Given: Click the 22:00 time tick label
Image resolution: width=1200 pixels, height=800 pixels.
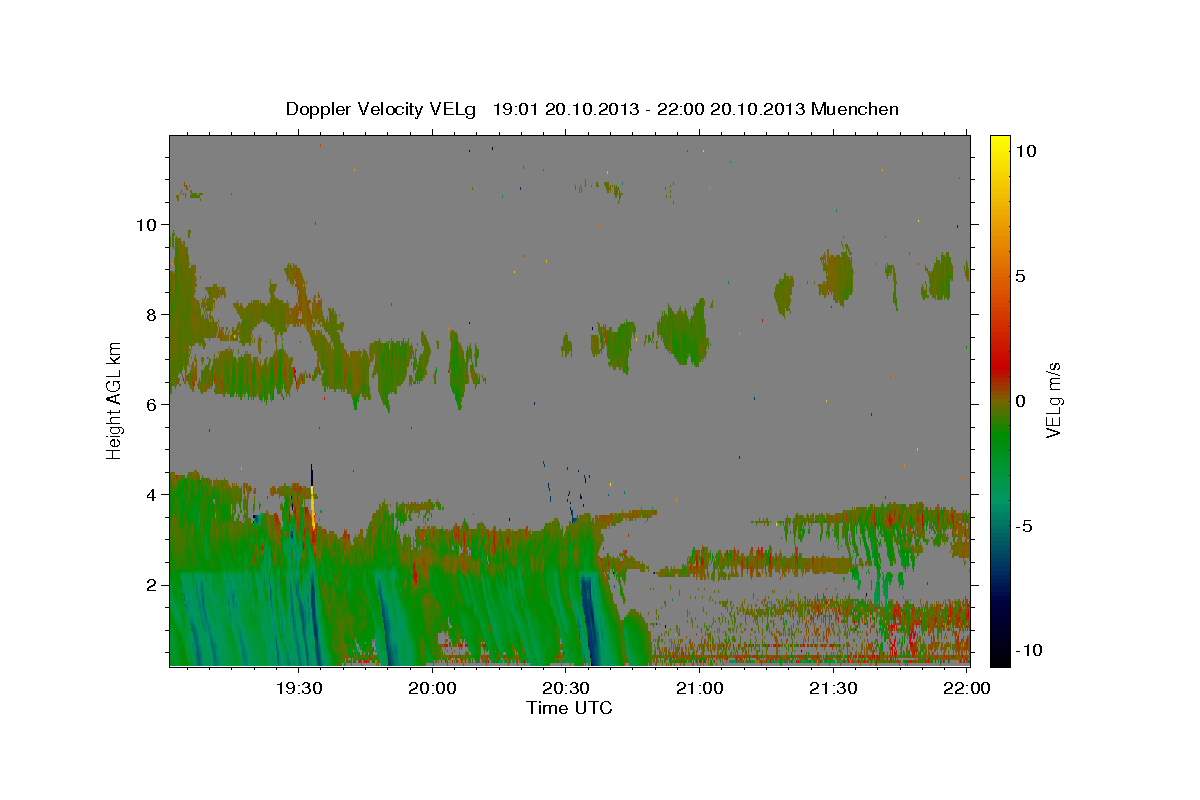Looking at the screenshot, I should (x=967, y=688).
